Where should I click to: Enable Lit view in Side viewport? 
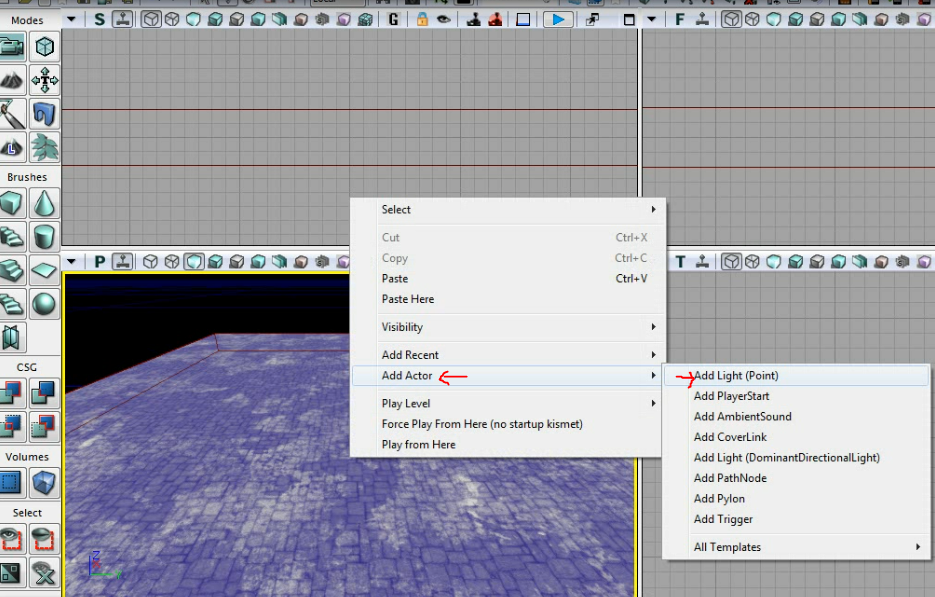[x=215, y=20]
